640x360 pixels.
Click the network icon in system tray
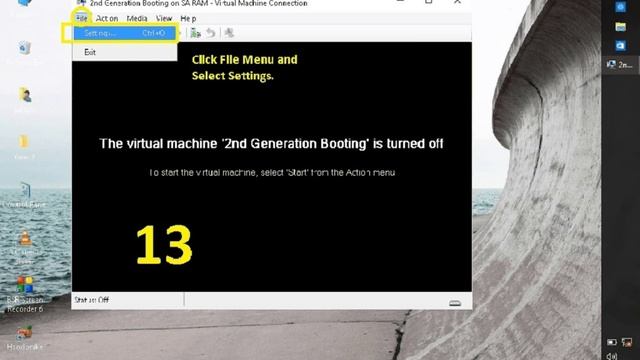627,342
